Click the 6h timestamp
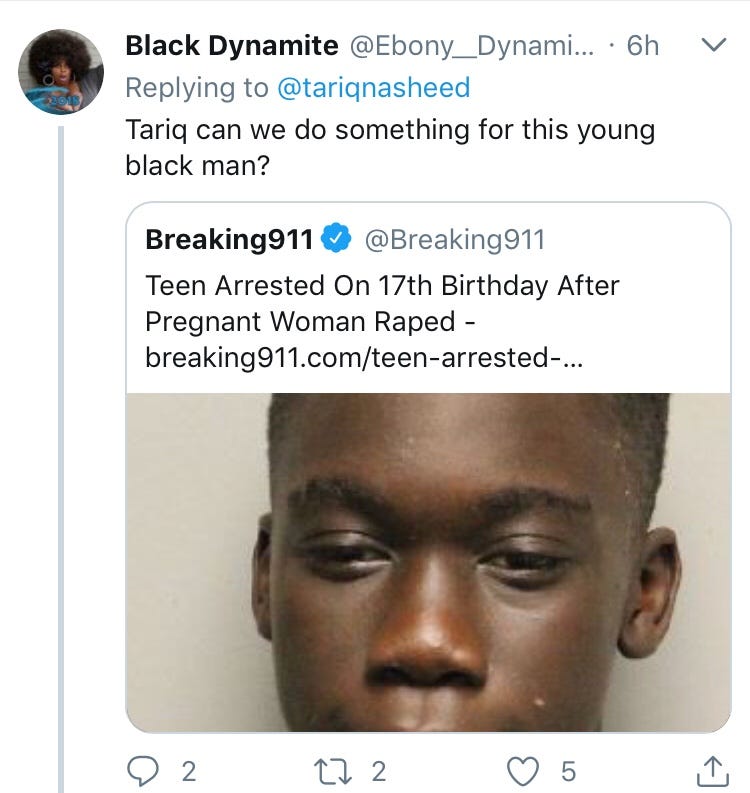750x793 pixels. [643, 45]
